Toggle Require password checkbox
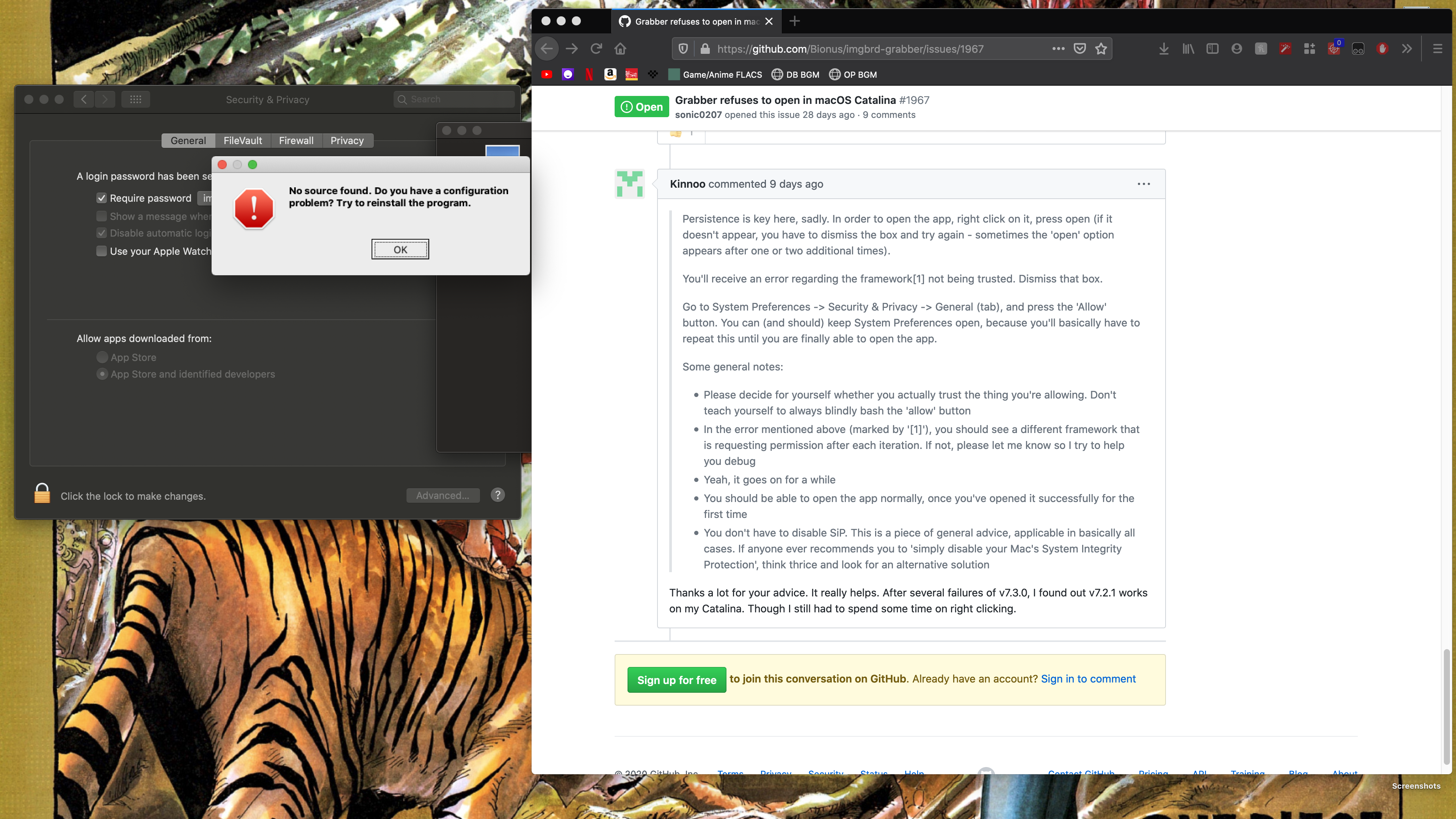 click(x=102, y=198)
